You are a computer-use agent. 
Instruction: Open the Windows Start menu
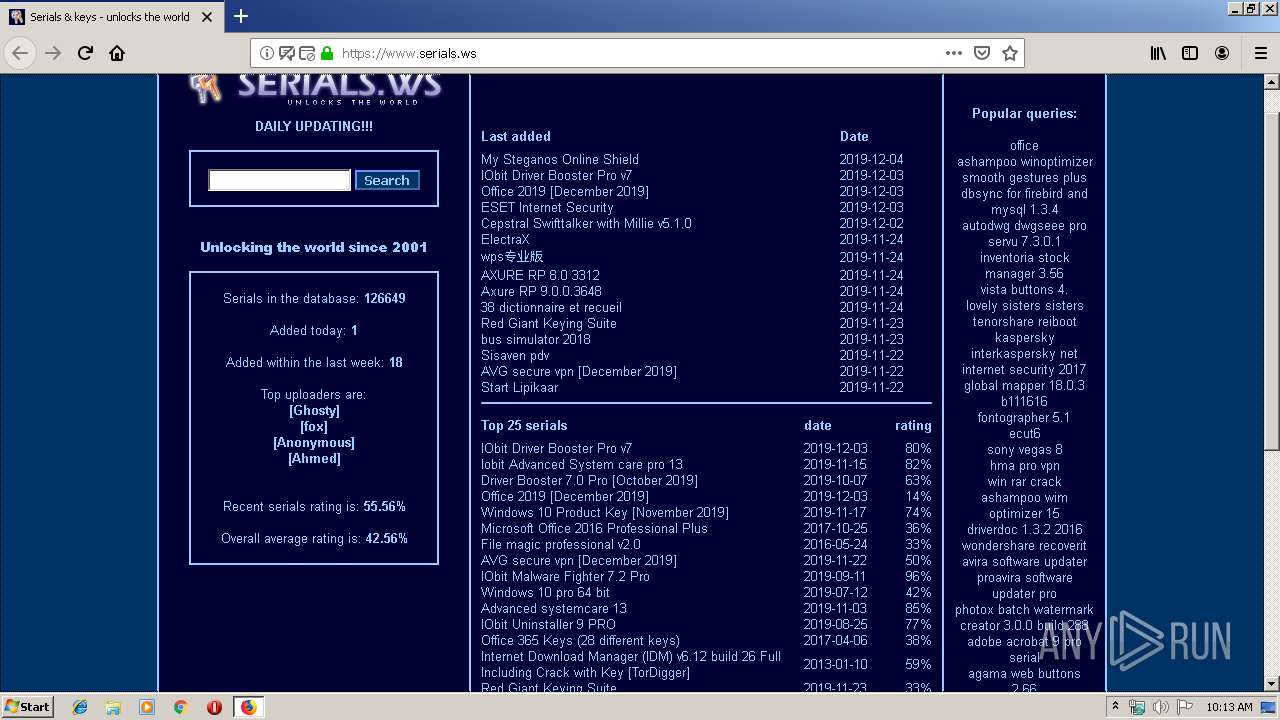click(28, 706)
